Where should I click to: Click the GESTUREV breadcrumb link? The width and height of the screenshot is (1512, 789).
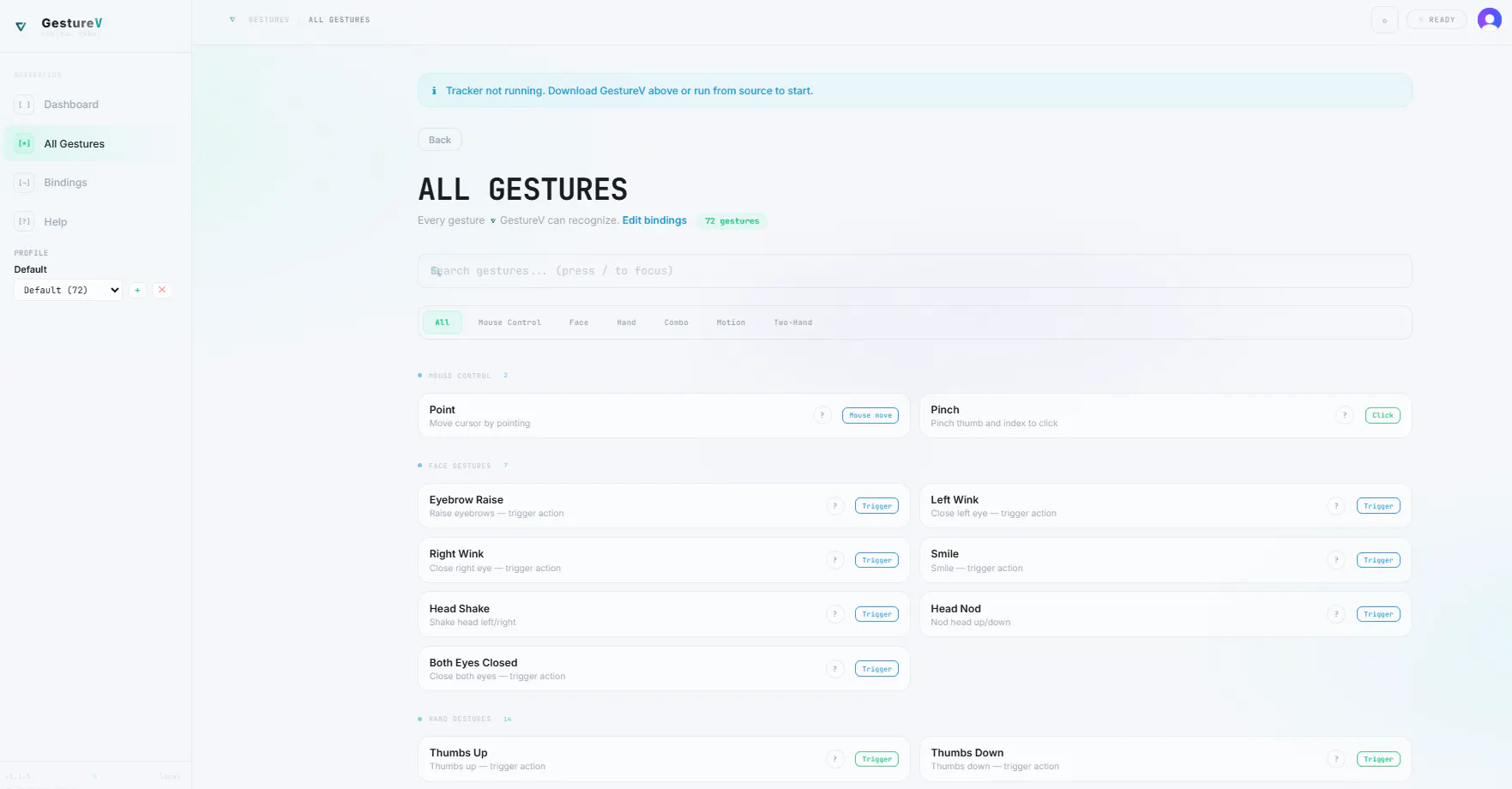pos(268,20)
